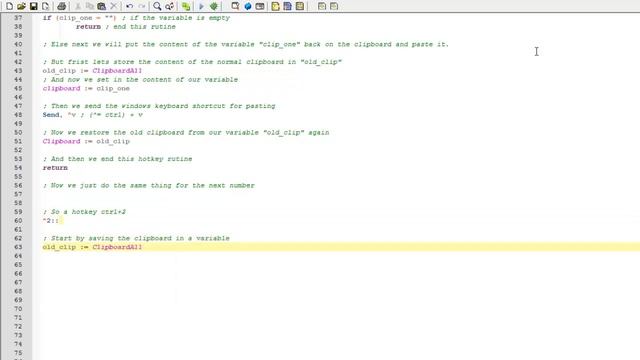Undo the last edit
640x360 pixels.
tap(129, 6)
